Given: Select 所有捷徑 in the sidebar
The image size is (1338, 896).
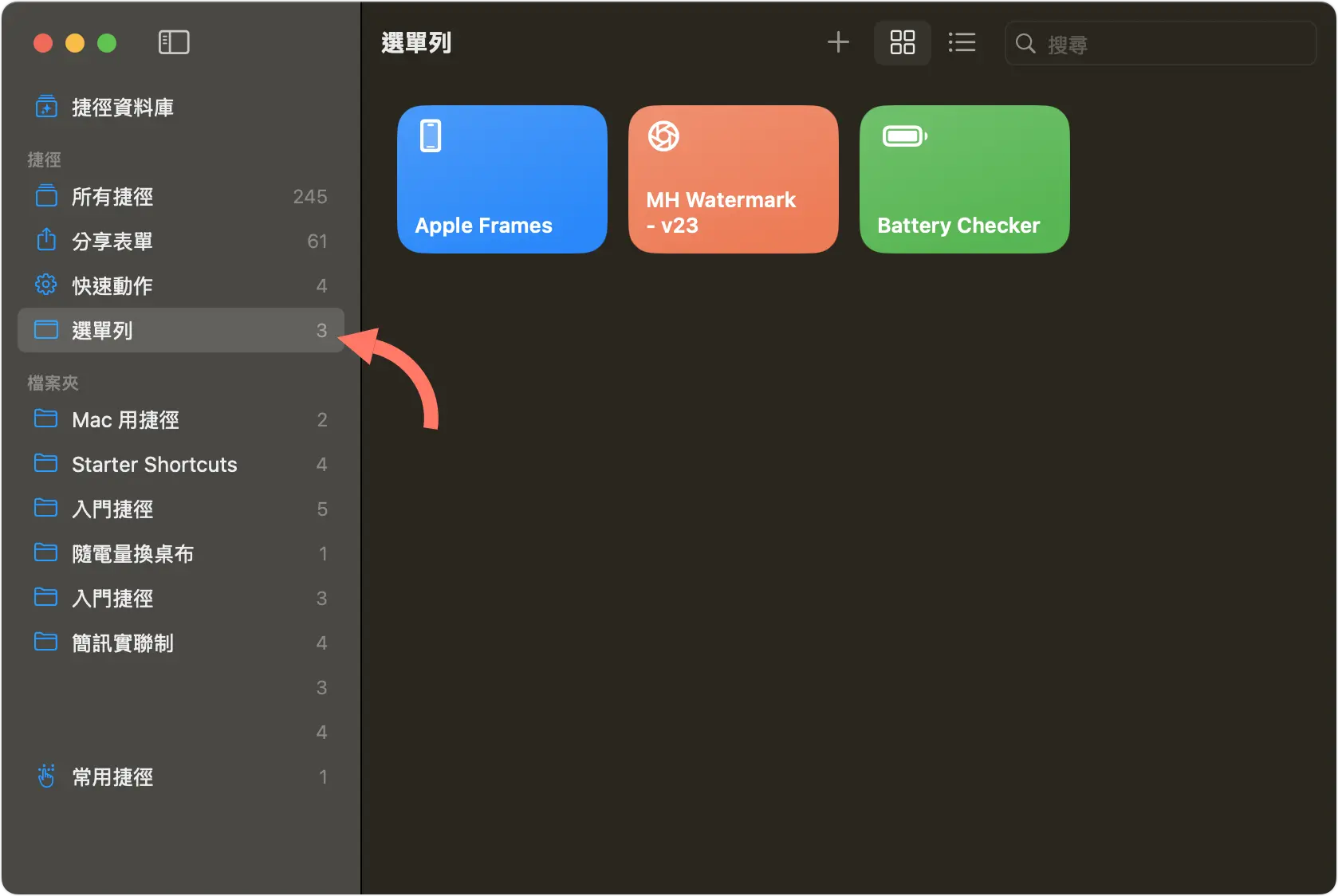Looking at the screenshot, I should pos(181,196).
